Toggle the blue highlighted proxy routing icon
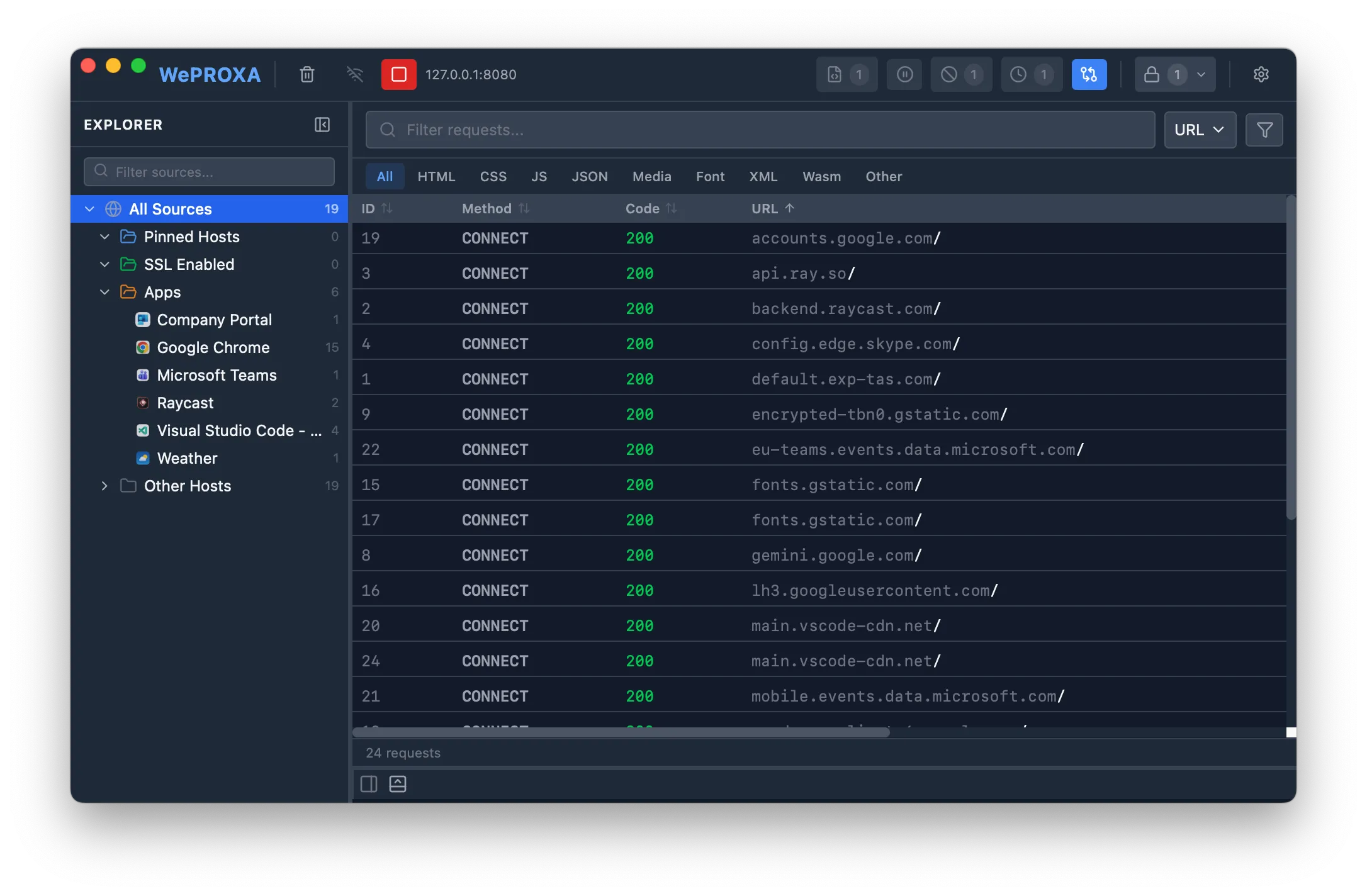This screenshot has width=1367, height=896. pyautogui.click(x=1089, y=75)
